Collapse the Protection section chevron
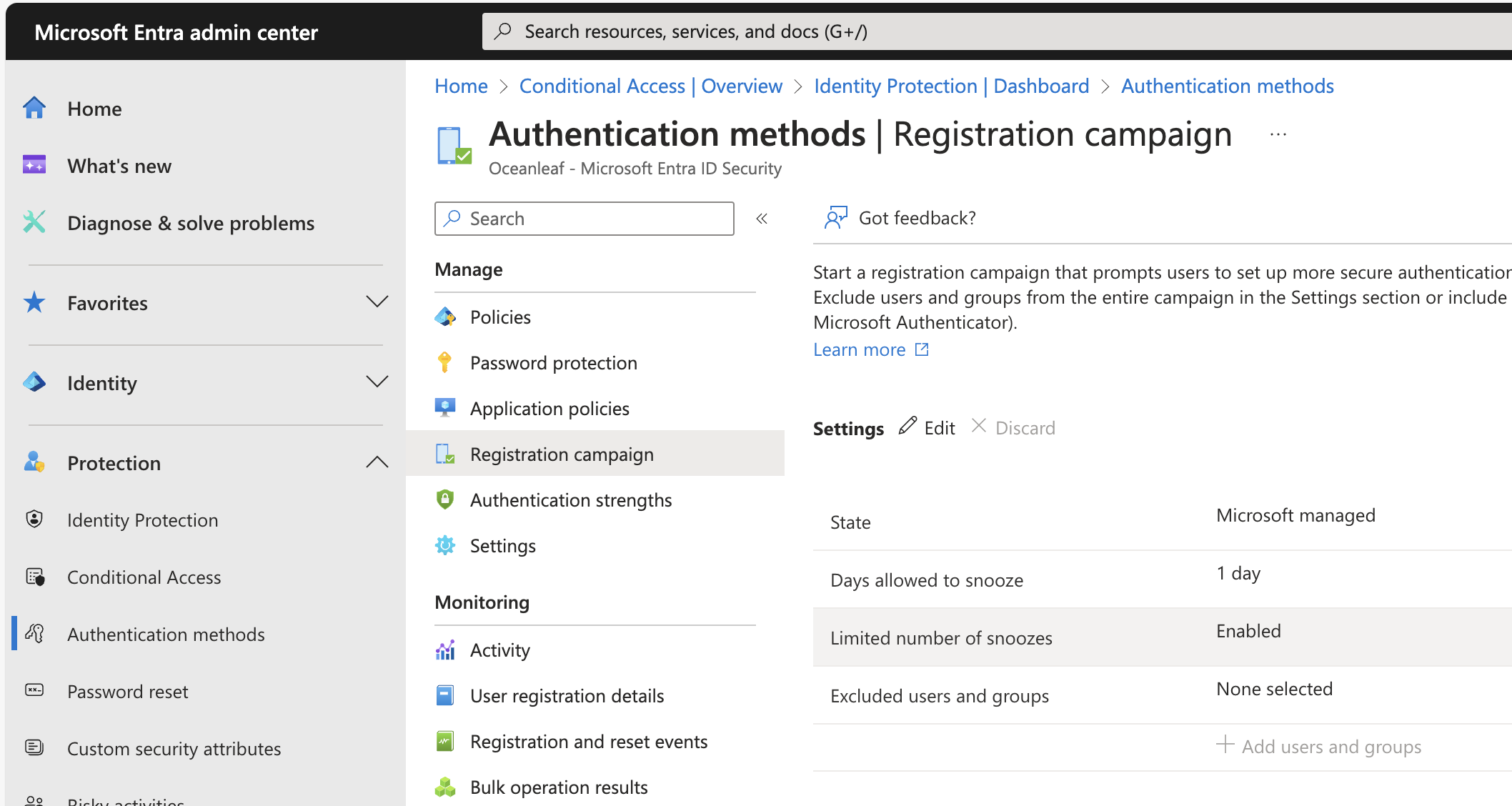This screenshot has height=806, width=1512. click(x=377, y=462)
